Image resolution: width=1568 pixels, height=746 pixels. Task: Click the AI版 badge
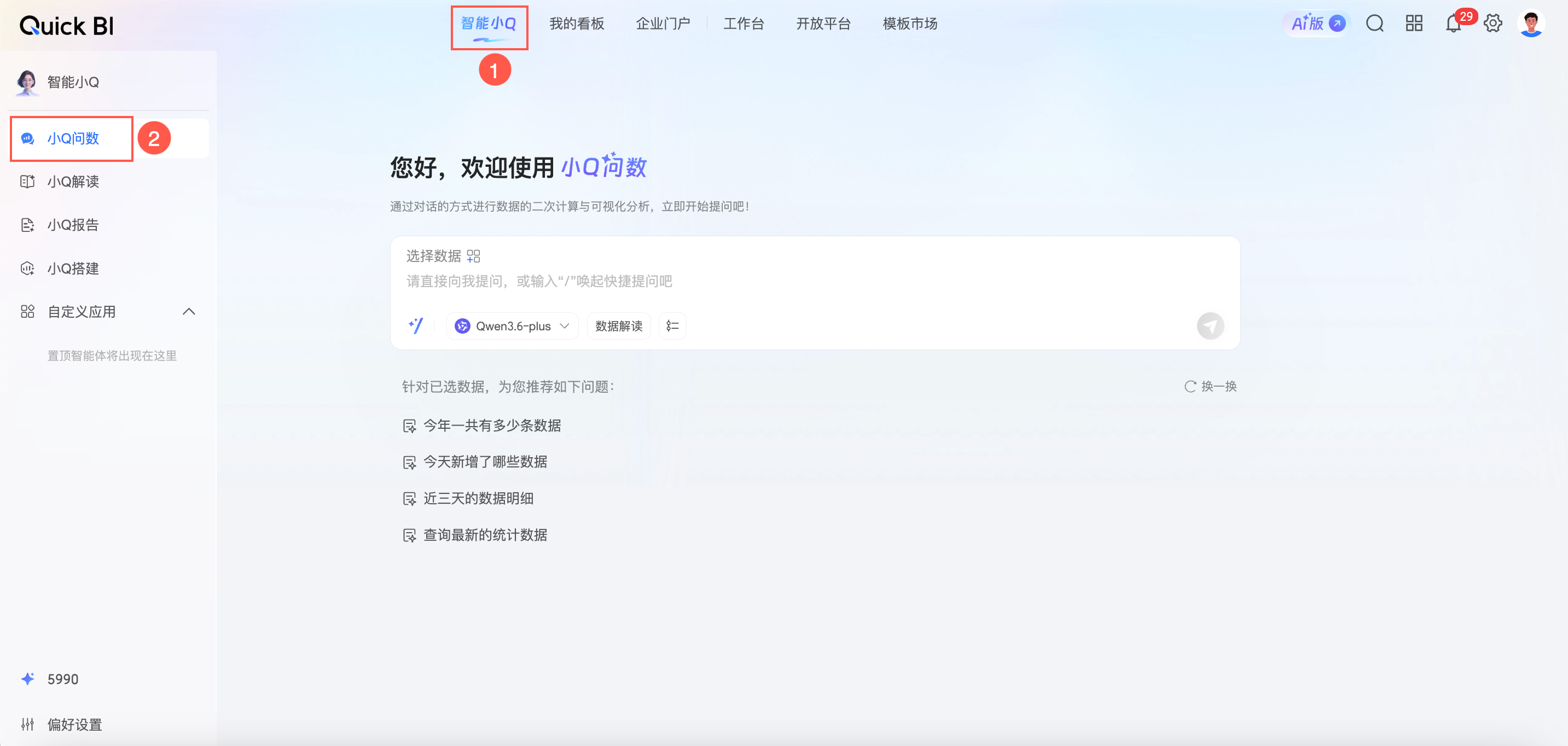[x=1317, y=23]
